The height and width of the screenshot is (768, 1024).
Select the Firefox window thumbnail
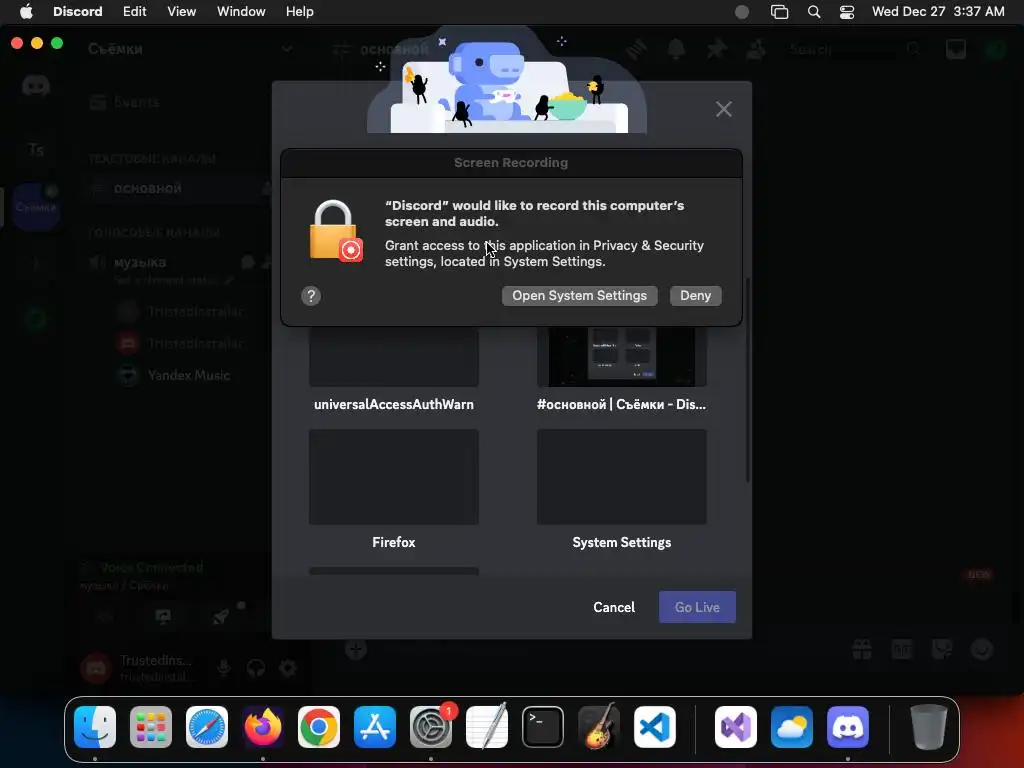pyautogui.click(x=394, y=477)
